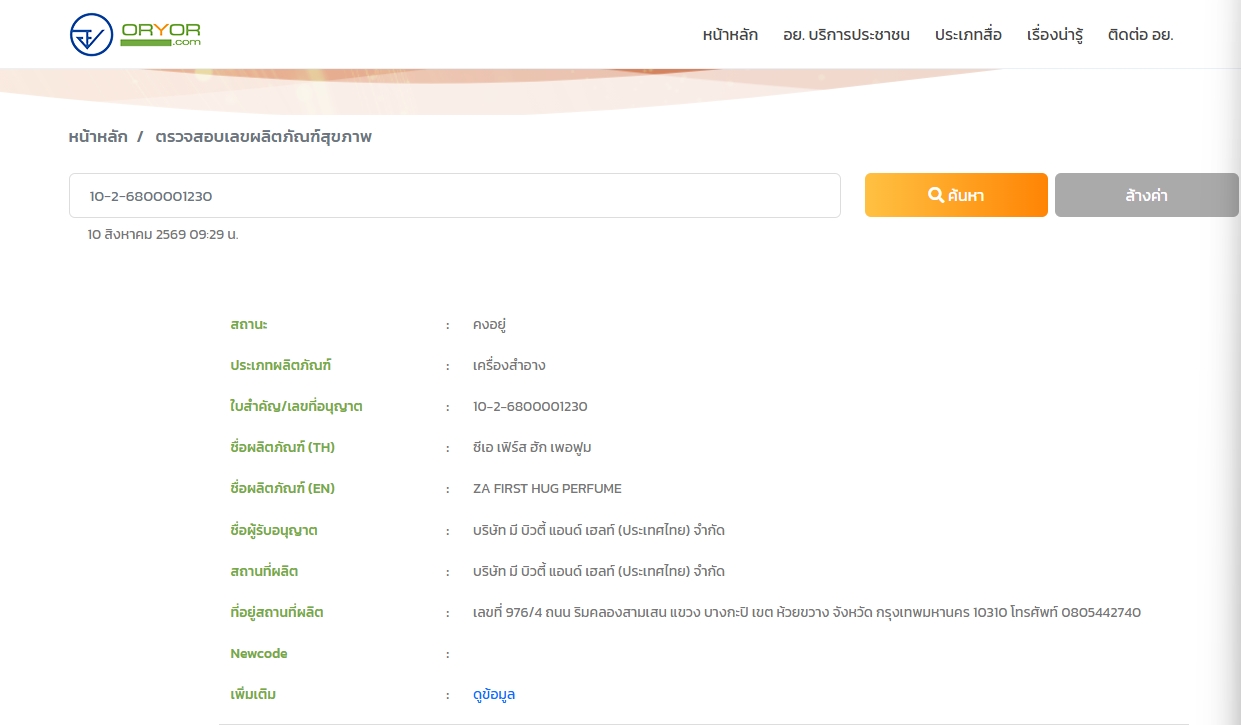Screen dimensions: 1241x725
Task: Click Thai product name ซีเอ เฟิร์ส ฮัก เพอฟูม
Action: (x=532, y=448)
